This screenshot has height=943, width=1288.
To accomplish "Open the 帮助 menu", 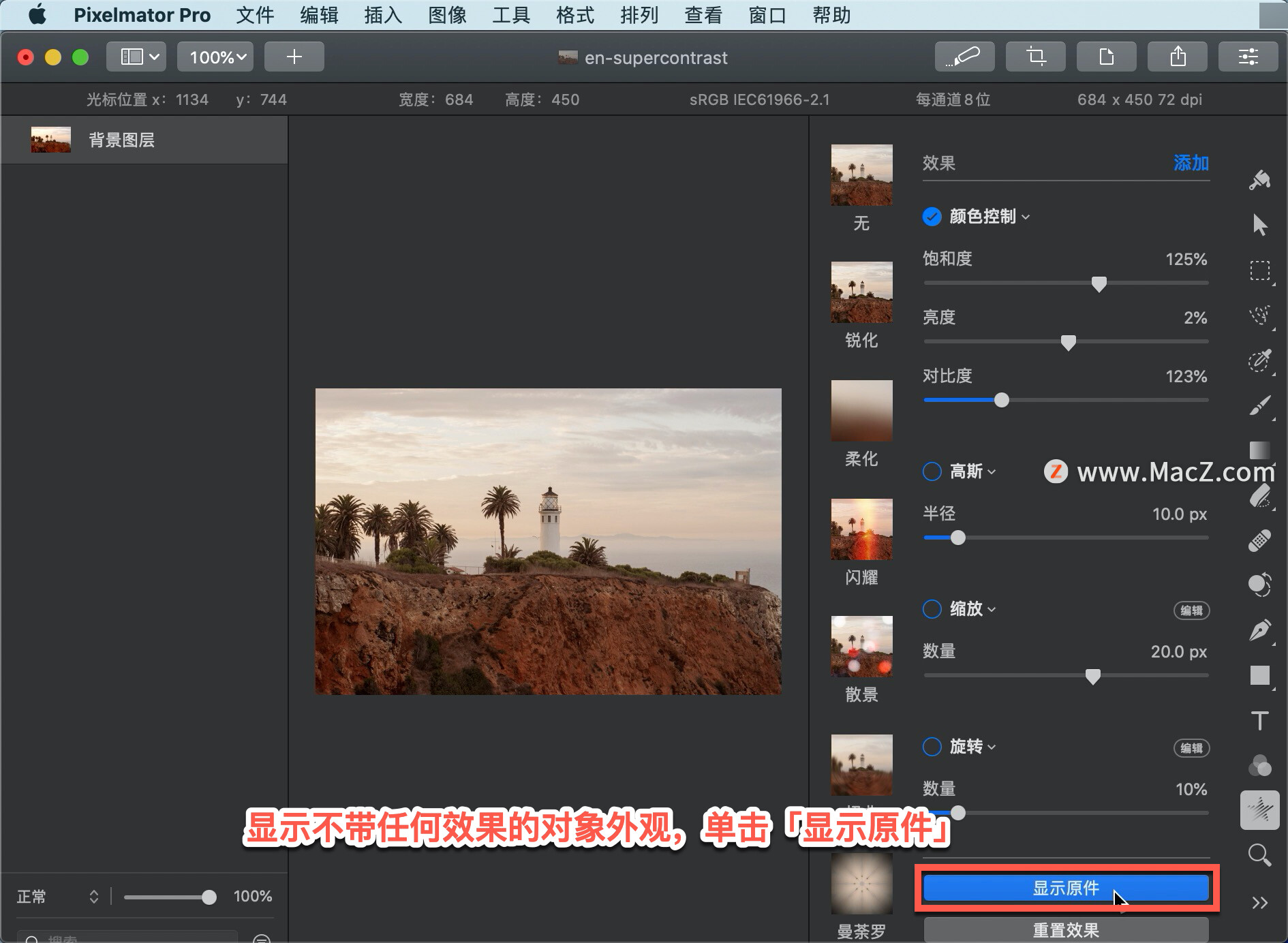I will (831, 15).
